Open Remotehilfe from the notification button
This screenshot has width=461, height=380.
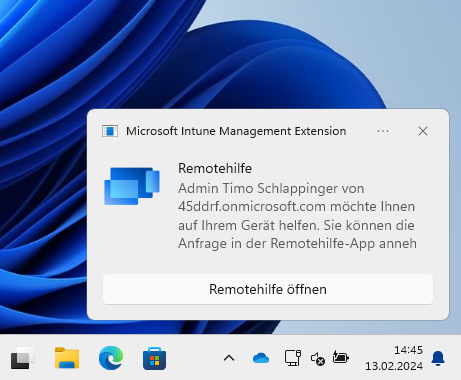(x=268, y=289)
